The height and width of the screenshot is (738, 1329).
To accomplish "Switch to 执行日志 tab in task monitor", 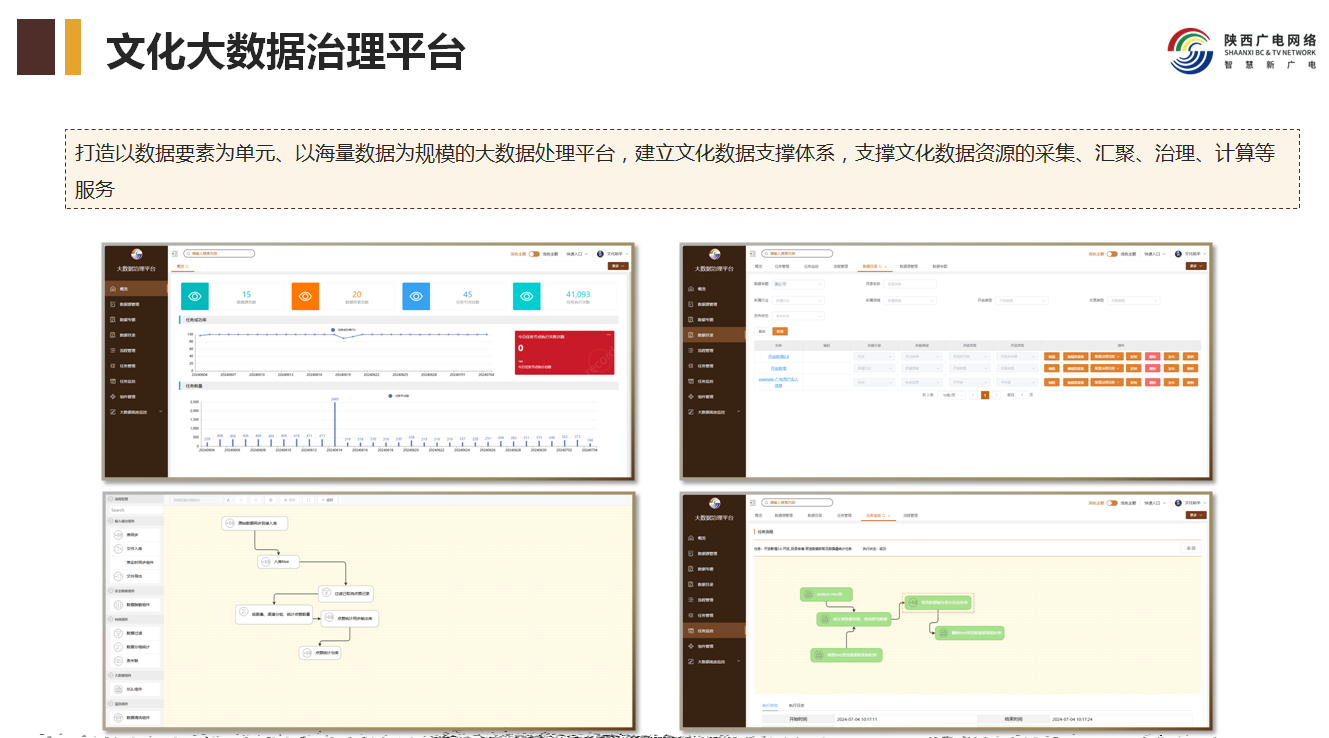I will tap(796, 705).
